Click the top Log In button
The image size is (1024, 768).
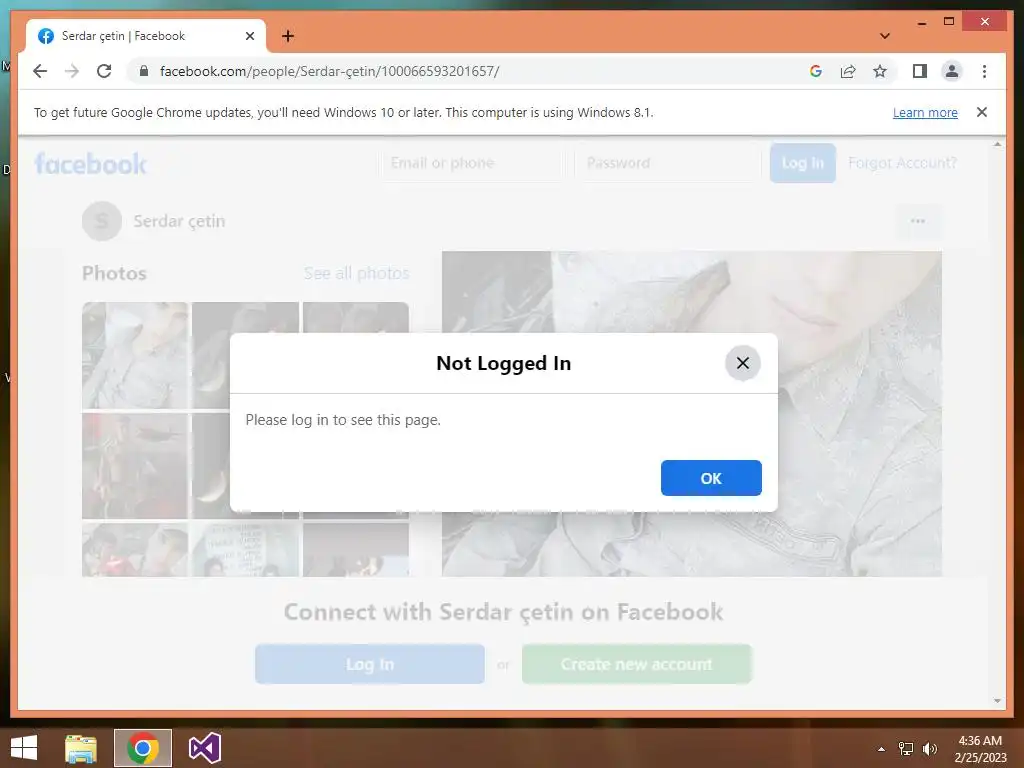(x=803, y=163)
